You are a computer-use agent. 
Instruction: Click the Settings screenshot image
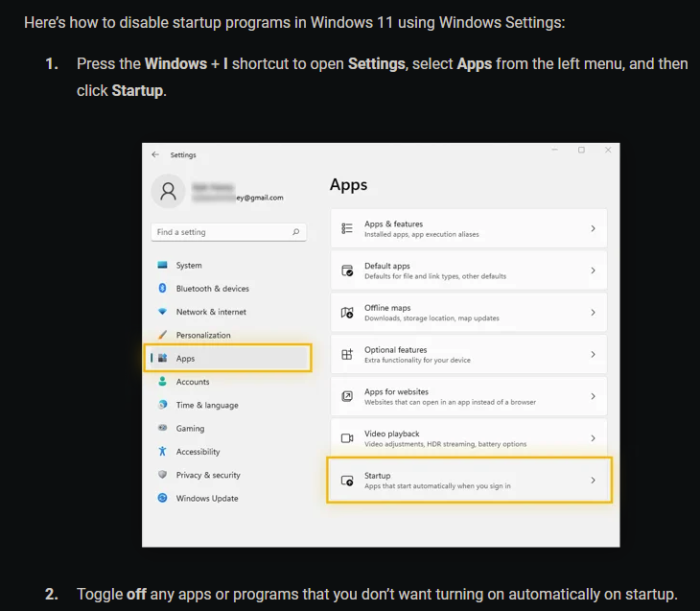click(381, 345)
